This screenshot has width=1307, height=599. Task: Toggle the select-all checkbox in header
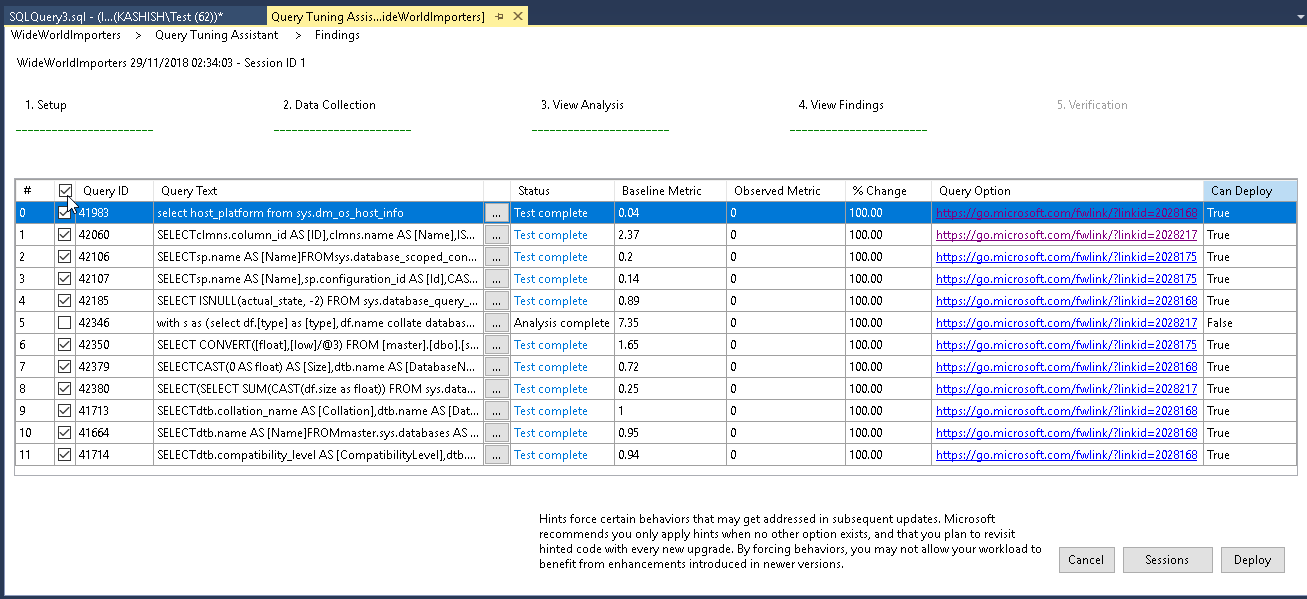[x=66, y=191]
